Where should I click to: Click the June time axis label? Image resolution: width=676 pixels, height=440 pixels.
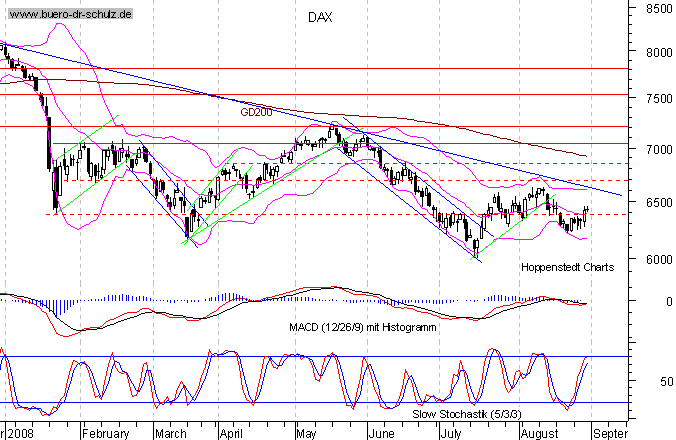coord(381,435)
